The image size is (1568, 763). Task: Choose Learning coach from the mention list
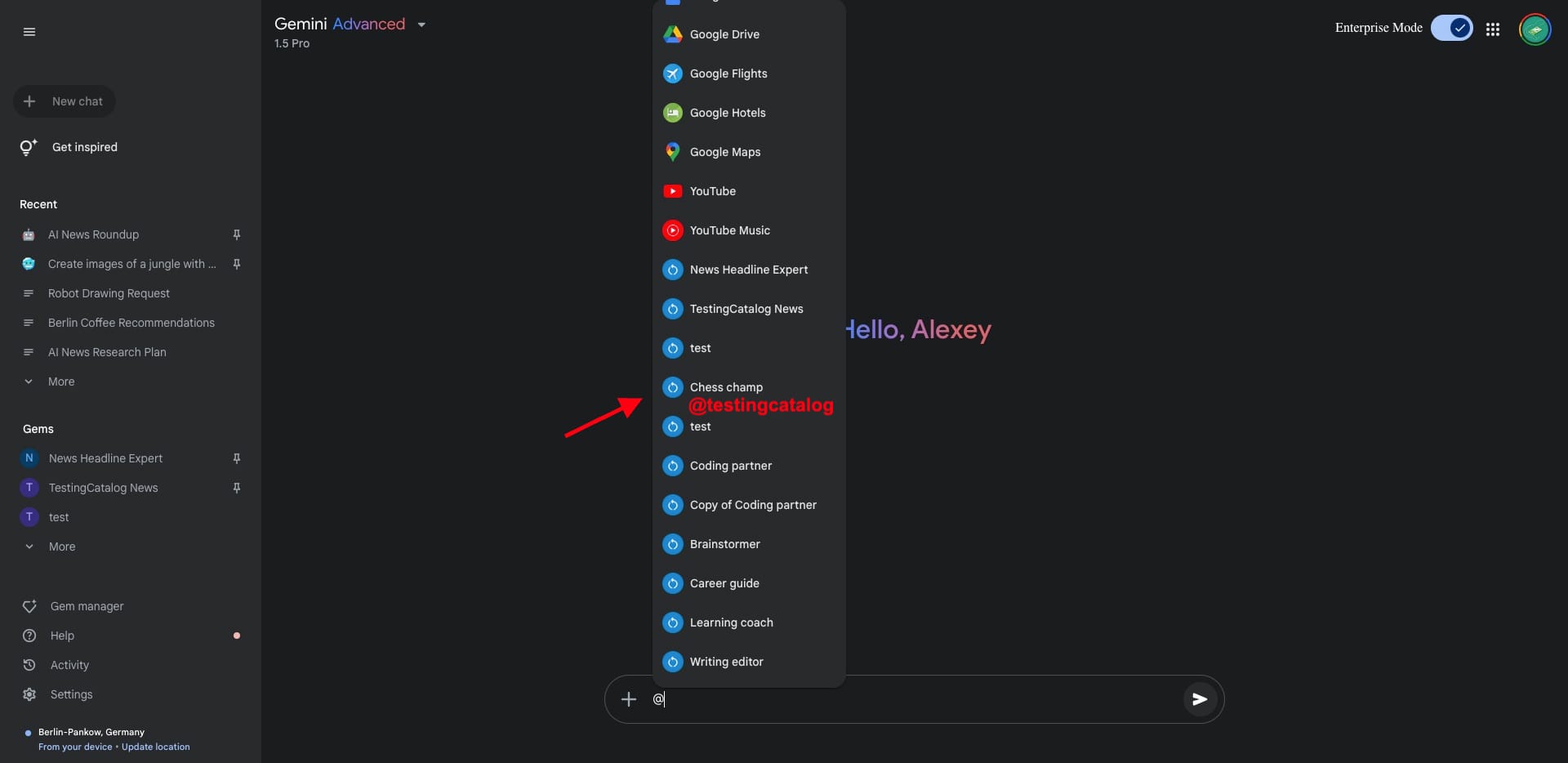pos(749,622)
